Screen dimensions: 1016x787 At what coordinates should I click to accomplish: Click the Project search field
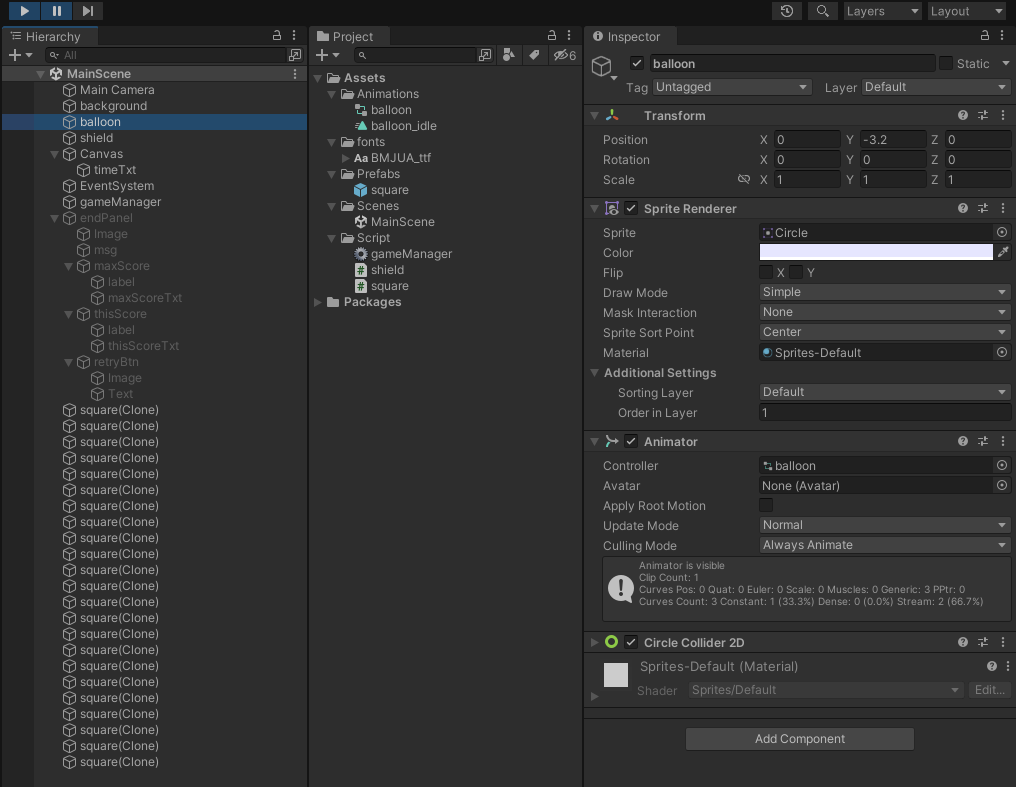pos(415,55)
